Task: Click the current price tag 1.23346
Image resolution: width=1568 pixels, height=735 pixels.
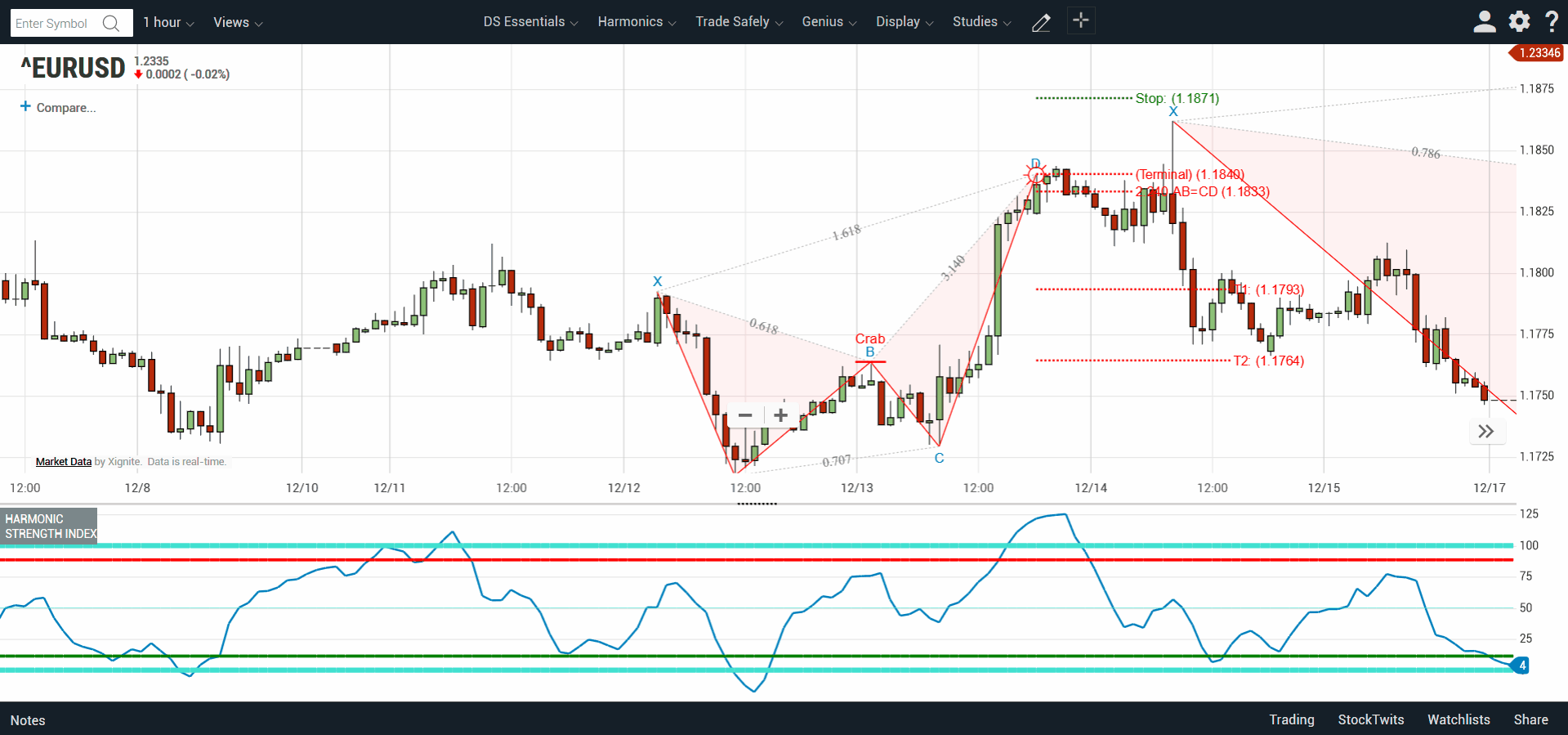Action: click(1536, 53)
